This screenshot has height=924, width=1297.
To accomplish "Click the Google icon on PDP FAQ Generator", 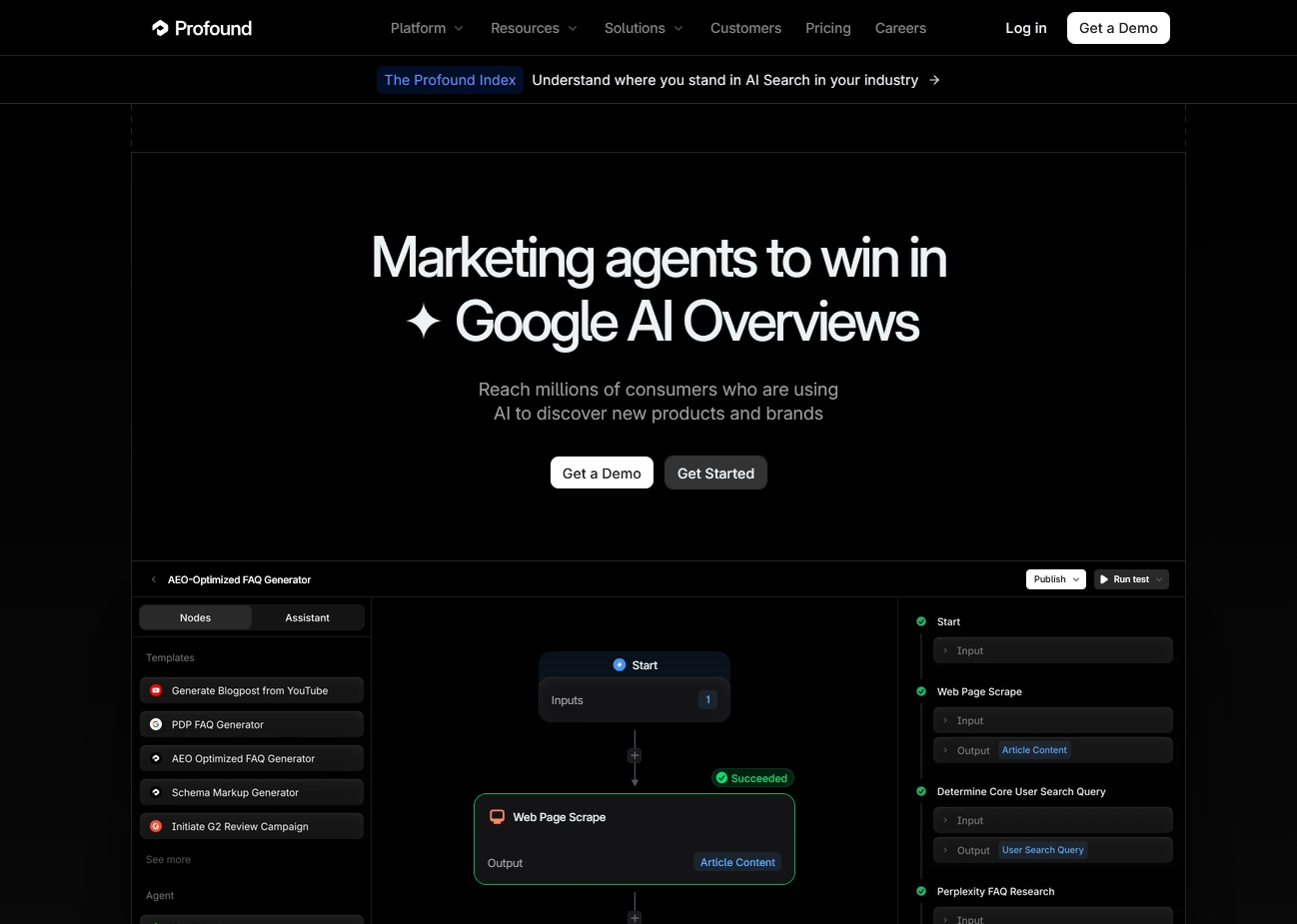I will click(x=156, y=724).
